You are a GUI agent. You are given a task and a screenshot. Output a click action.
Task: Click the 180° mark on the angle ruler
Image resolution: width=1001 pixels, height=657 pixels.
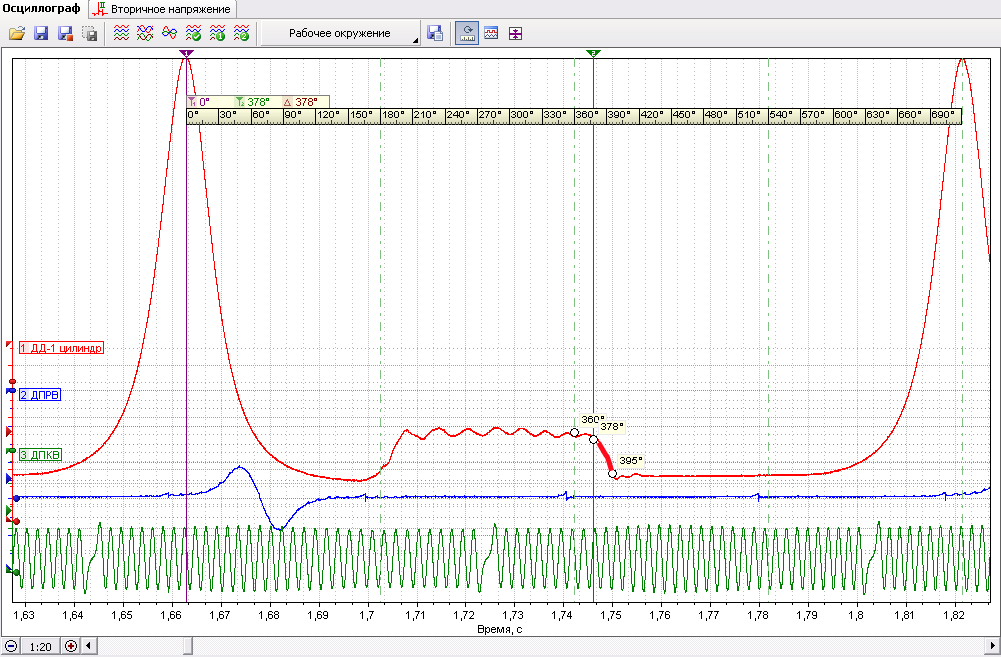coord(393,115)
